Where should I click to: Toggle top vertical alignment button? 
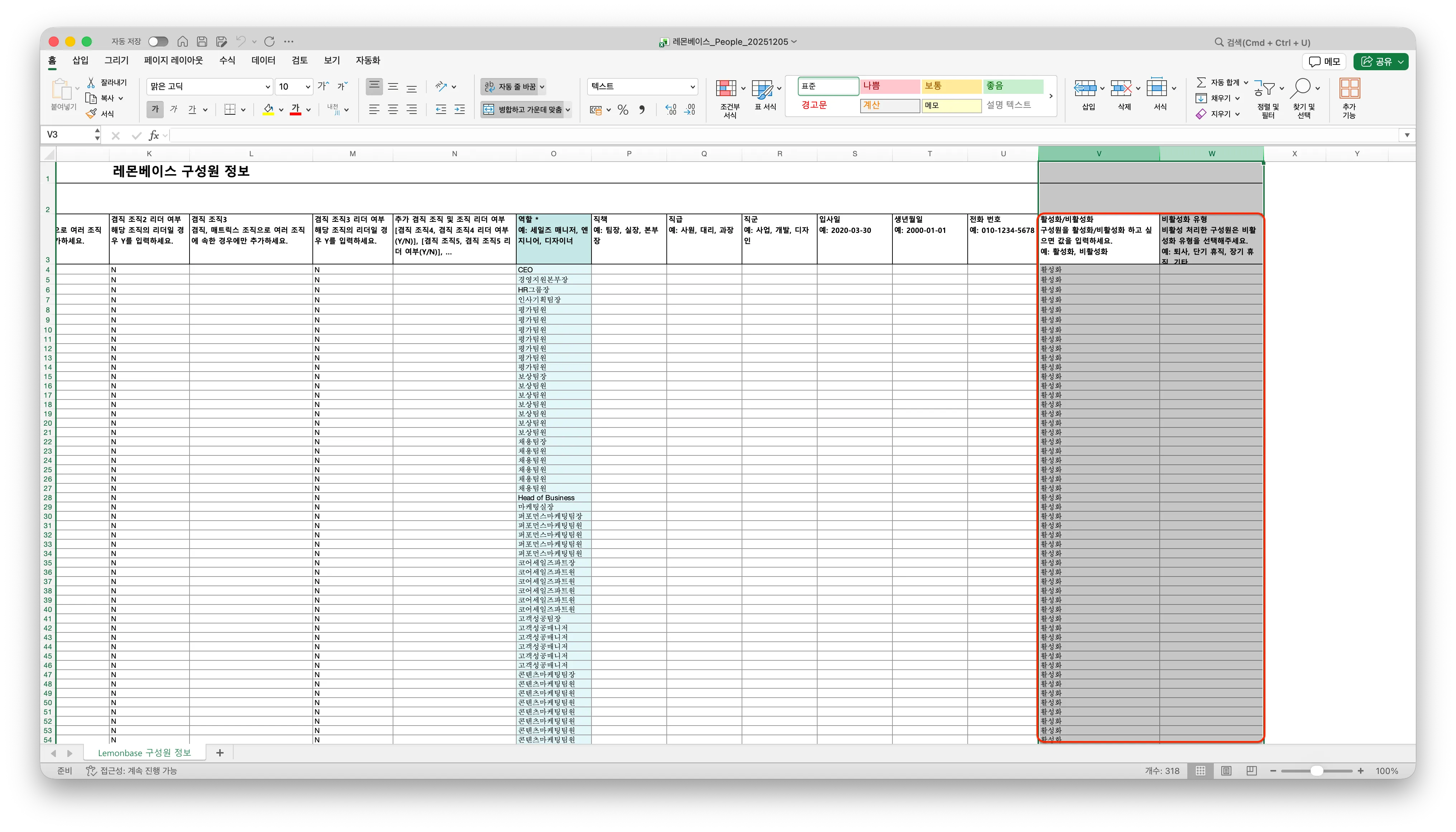click(374, 86)
